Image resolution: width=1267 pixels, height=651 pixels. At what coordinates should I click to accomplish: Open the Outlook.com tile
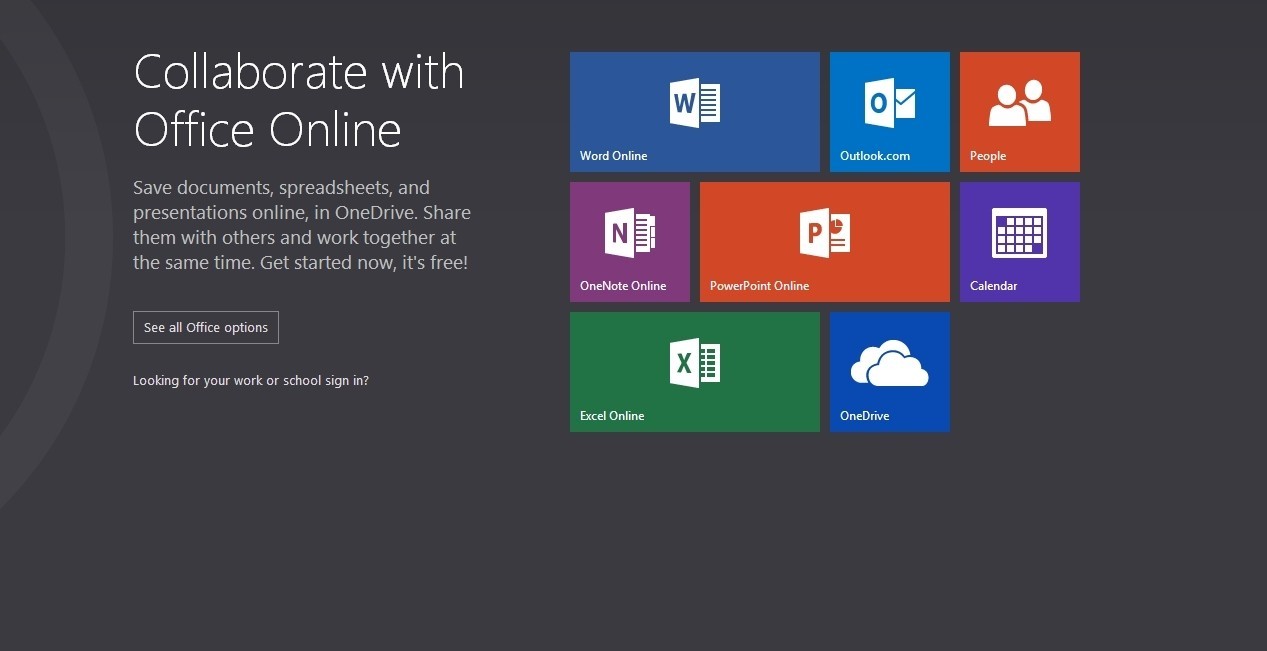pyautogui.click(x=889, y=111)
